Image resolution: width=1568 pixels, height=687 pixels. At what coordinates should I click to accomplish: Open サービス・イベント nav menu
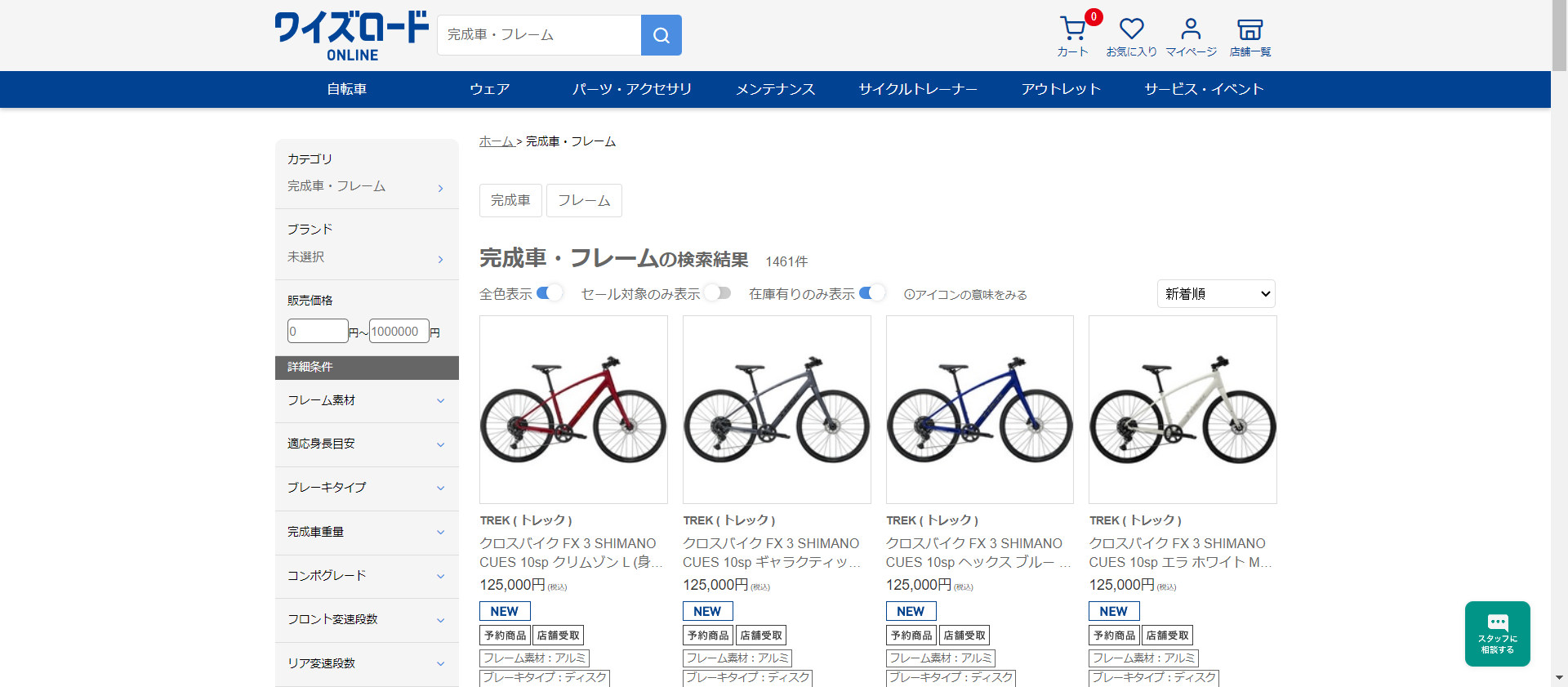click(x=1204, y=89)
